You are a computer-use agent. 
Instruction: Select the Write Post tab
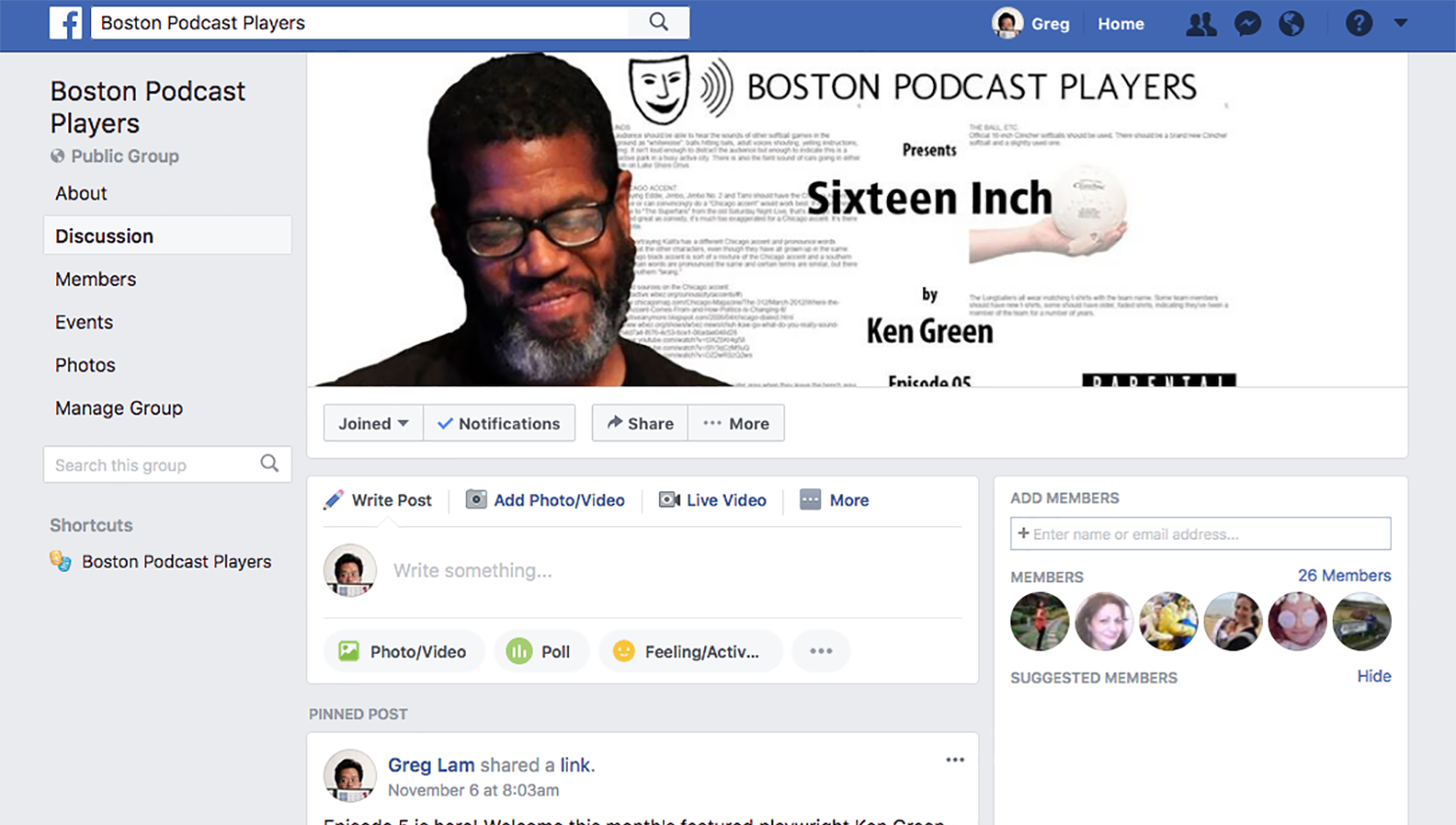(x=378, y=500)
